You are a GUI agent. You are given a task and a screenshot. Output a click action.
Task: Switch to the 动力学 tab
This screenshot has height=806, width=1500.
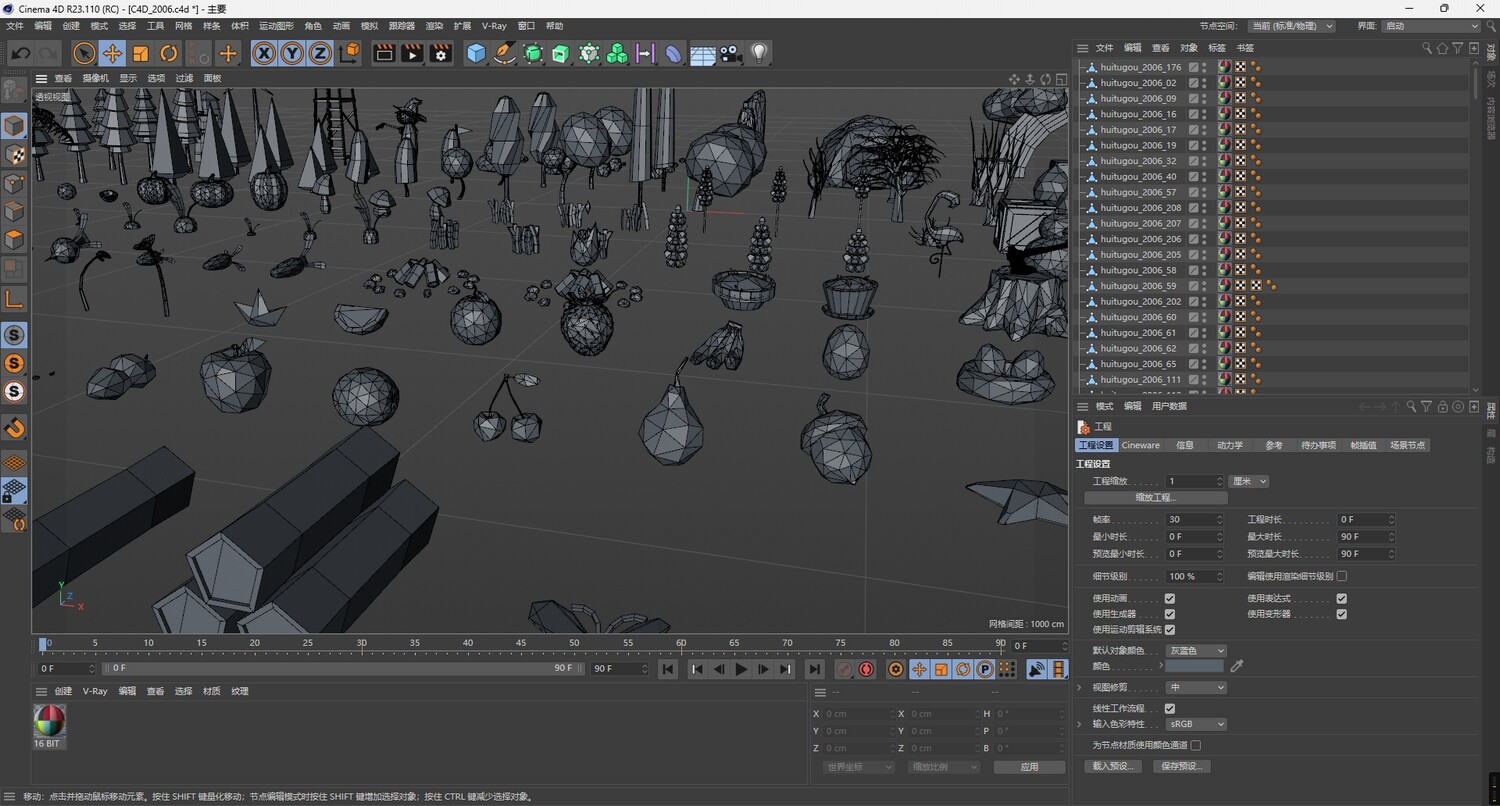pos(1230,445)
